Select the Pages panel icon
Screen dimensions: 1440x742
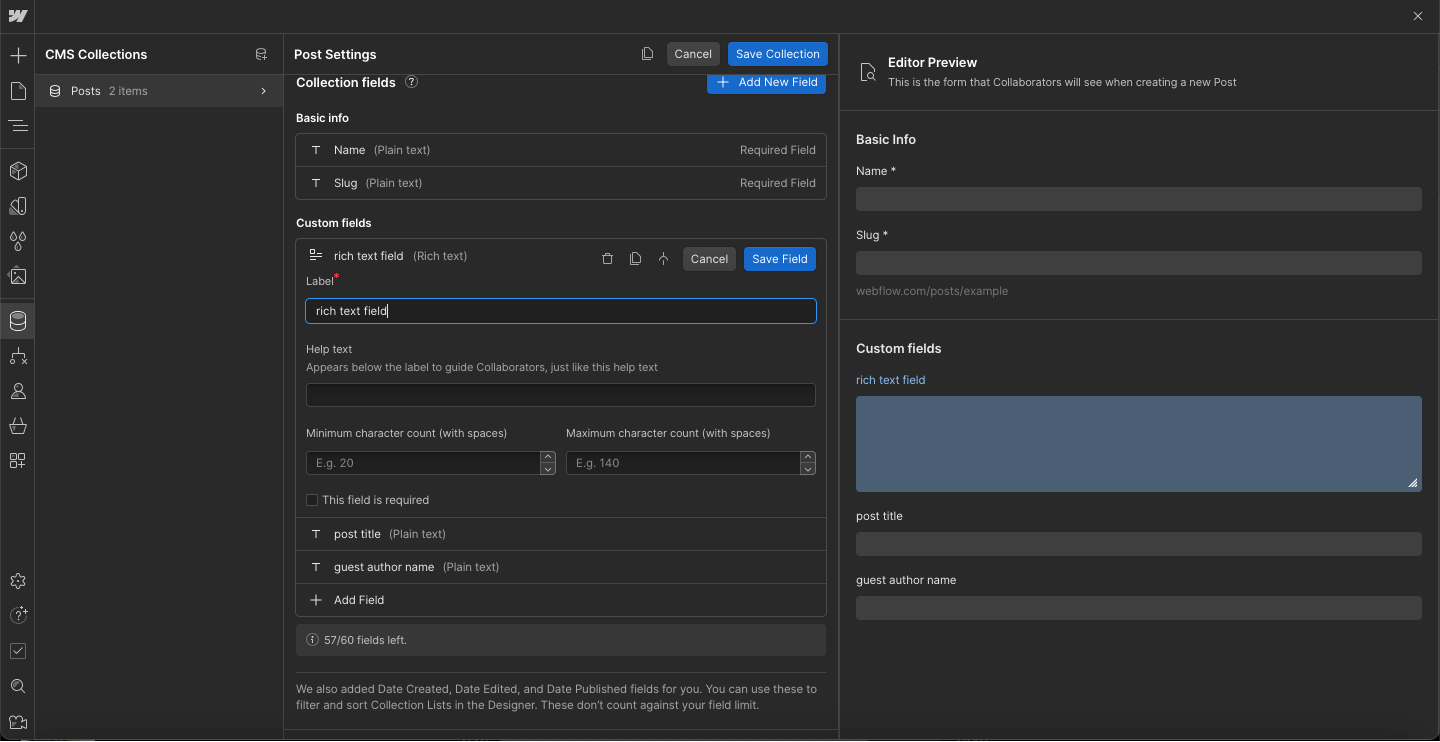(x=17, y=91)
